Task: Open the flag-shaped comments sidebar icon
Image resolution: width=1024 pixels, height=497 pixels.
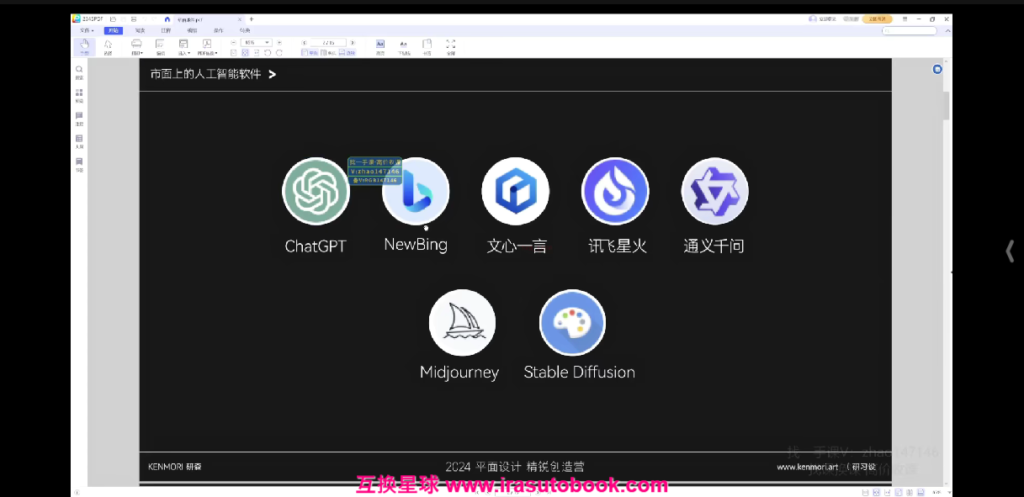Action: (x=79, y=115)
